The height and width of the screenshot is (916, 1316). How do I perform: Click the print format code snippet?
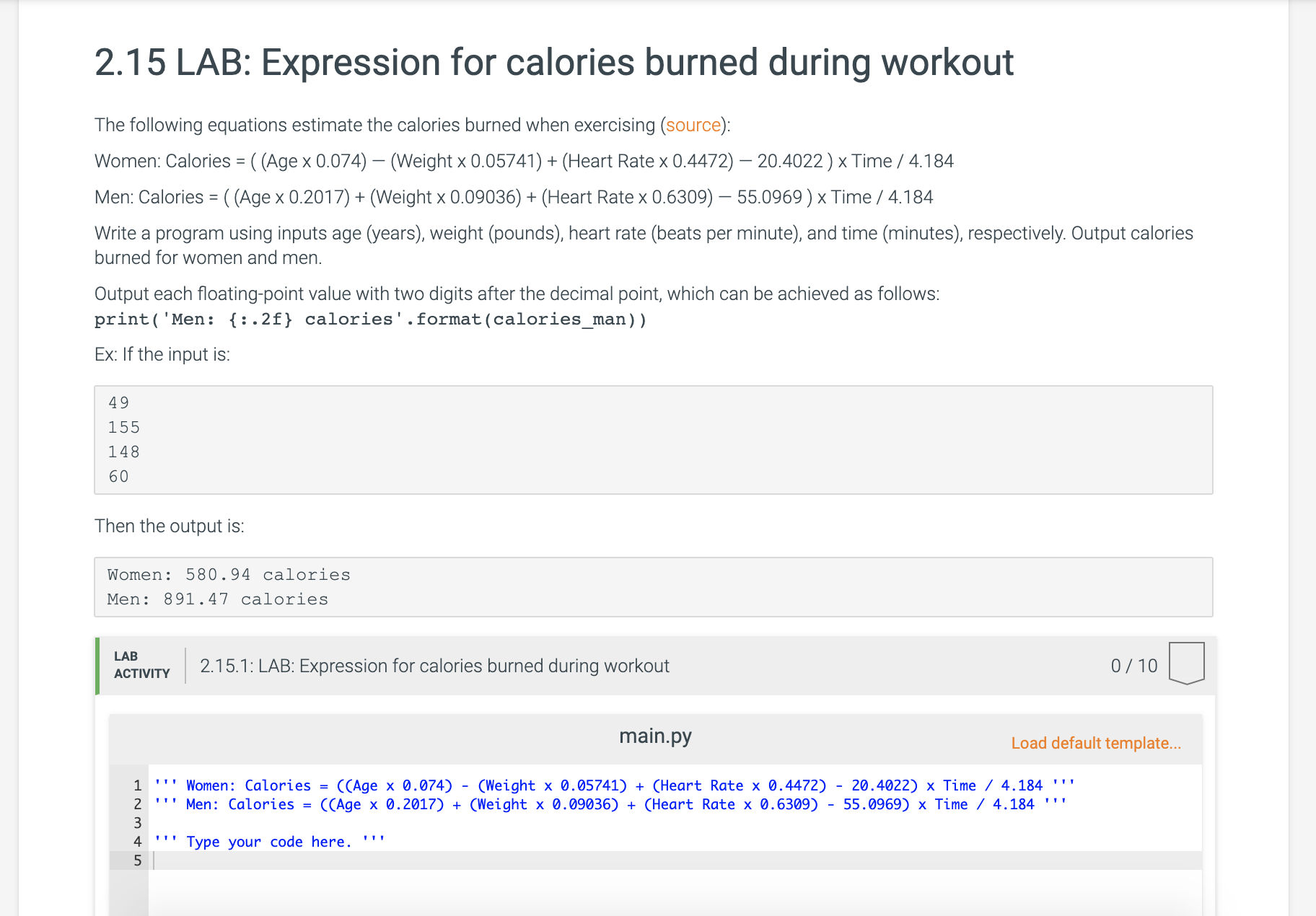[369, 318]
